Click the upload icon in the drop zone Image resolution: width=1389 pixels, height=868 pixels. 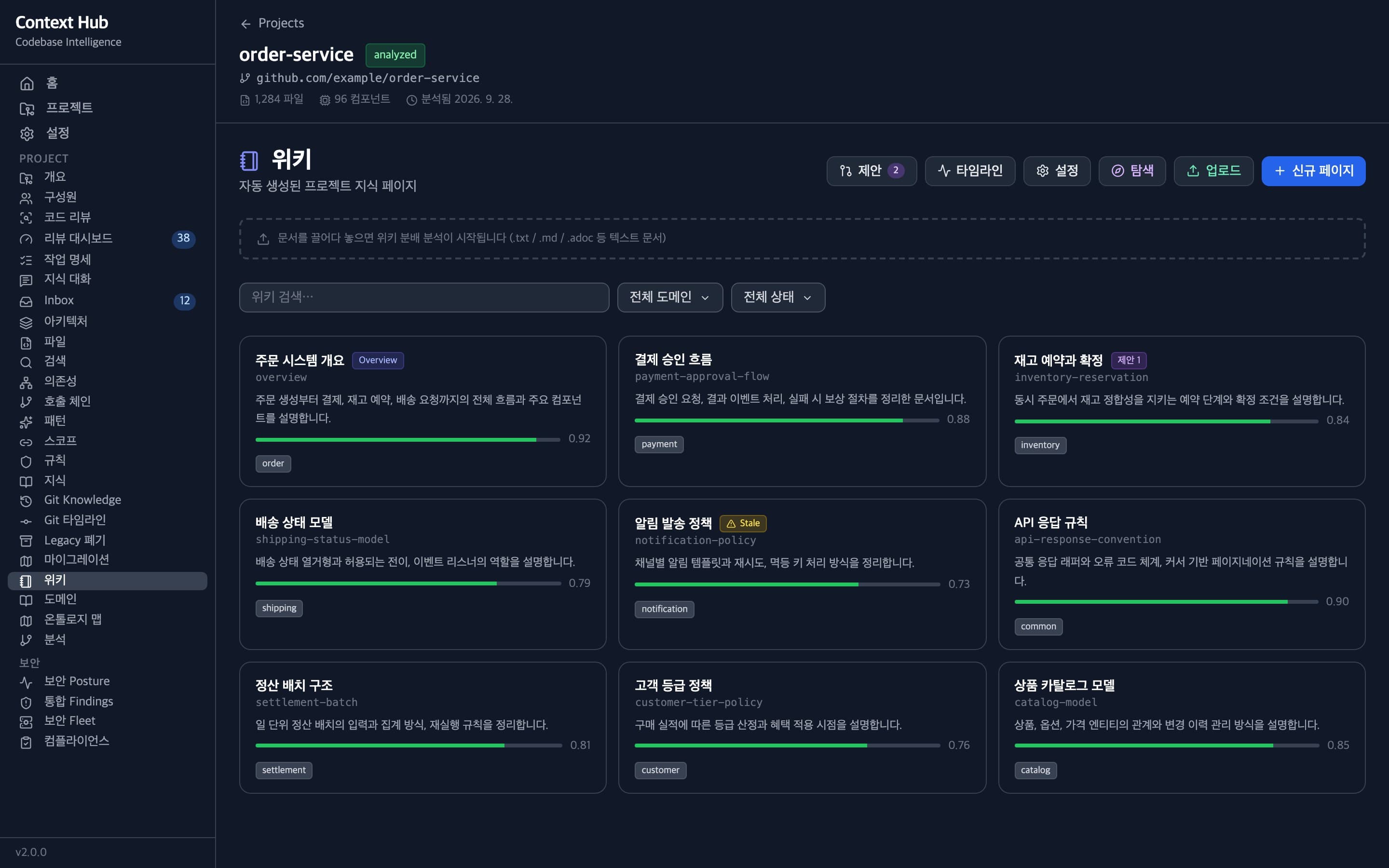[x=263, y=238]
